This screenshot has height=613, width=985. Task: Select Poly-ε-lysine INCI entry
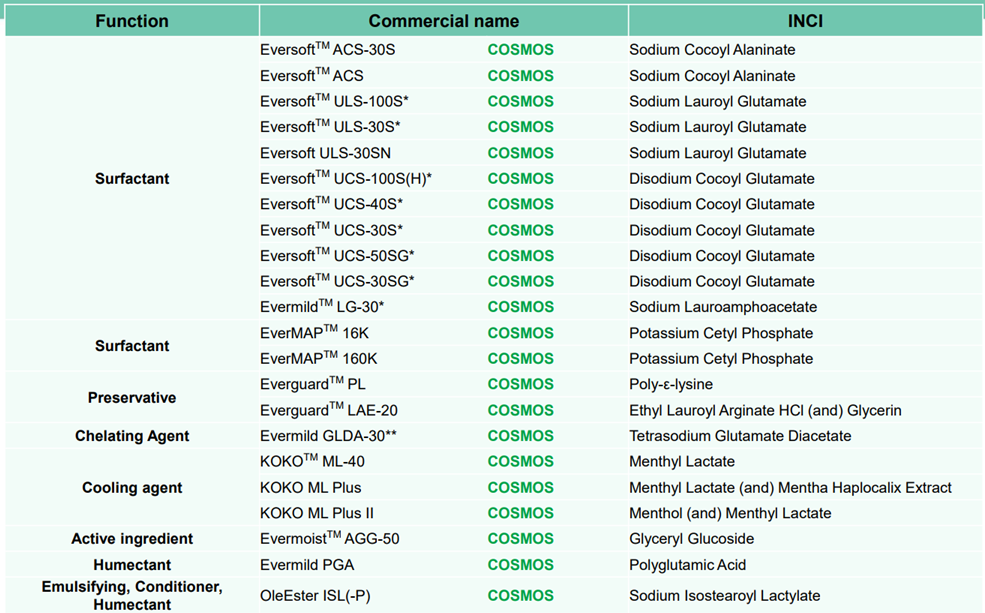671,384
